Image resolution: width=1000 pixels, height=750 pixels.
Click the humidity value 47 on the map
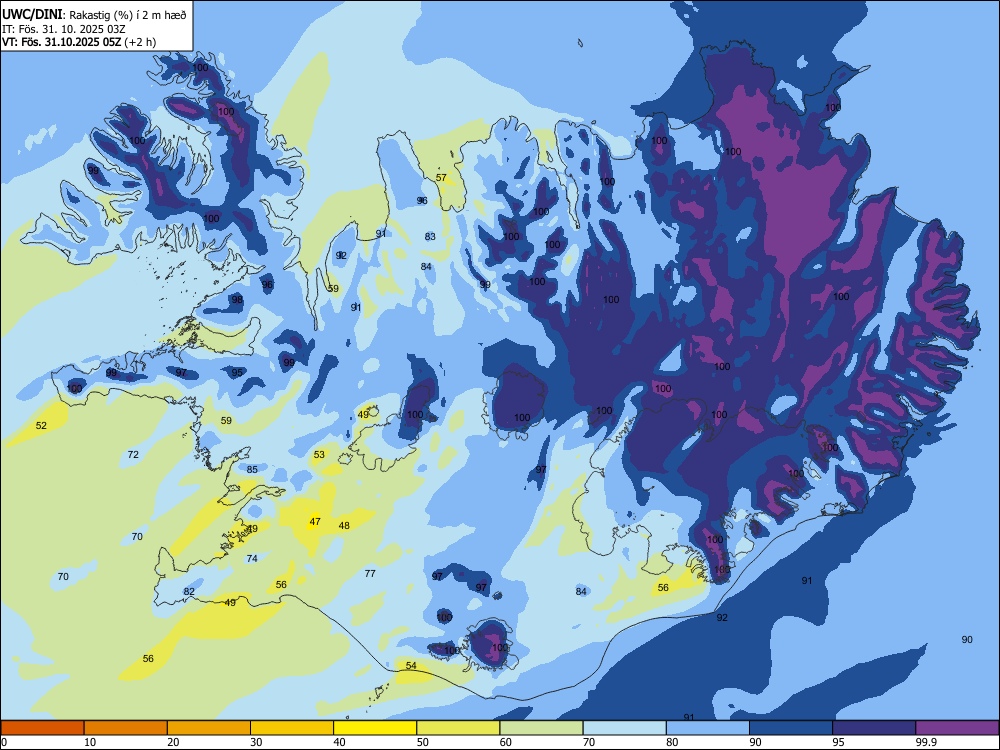314,522
